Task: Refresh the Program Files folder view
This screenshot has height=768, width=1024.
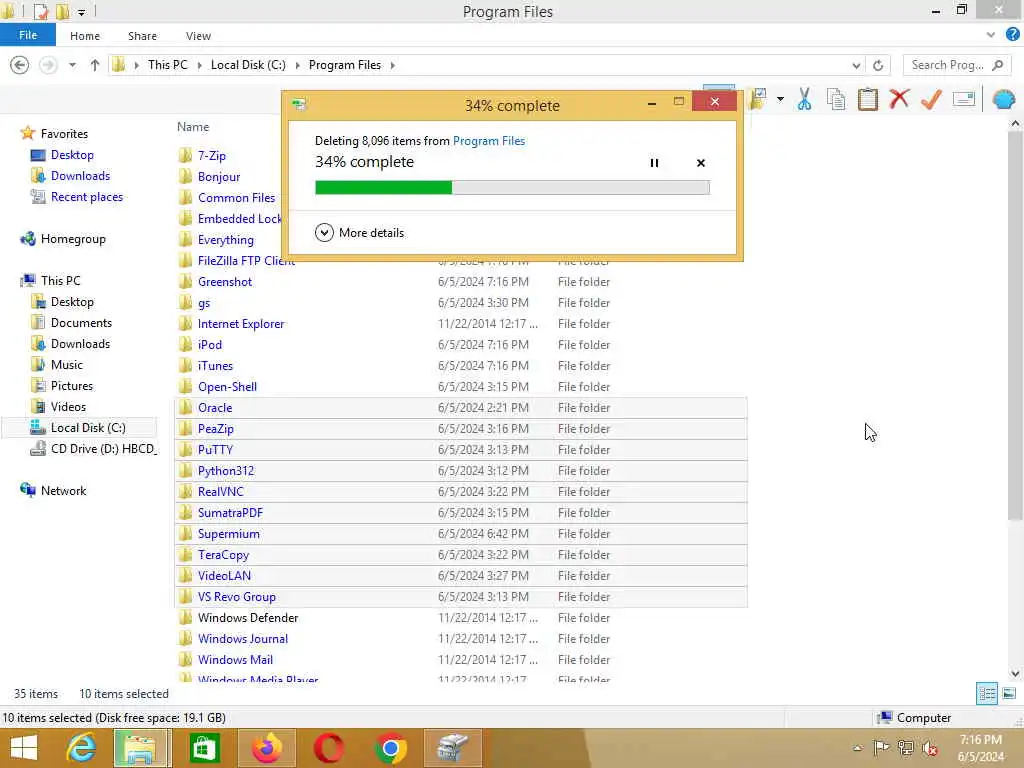Action: [x=878, y=65]
